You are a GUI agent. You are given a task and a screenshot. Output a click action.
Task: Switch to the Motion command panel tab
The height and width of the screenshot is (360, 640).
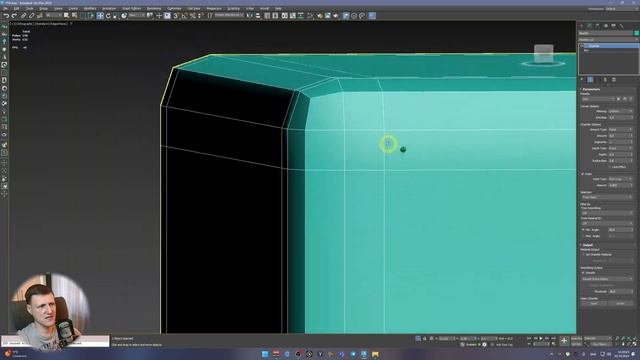click(x=606, y=26)
